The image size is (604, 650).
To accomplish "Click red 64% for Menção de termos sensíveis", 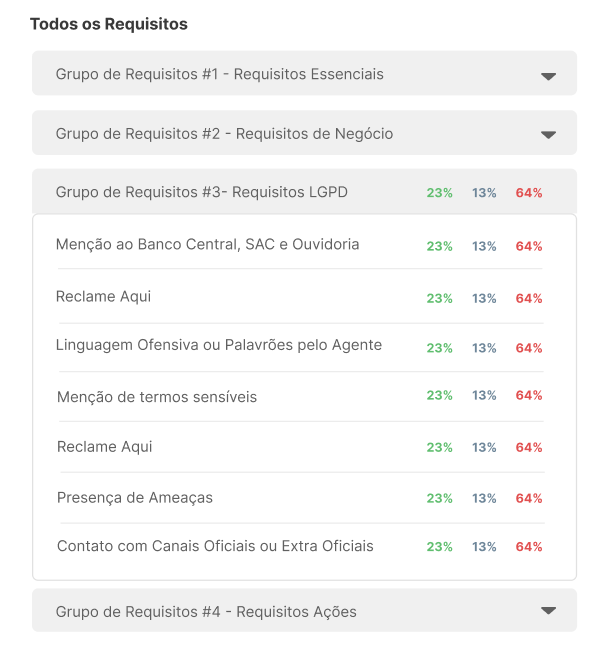I will [x=529, y=395].
